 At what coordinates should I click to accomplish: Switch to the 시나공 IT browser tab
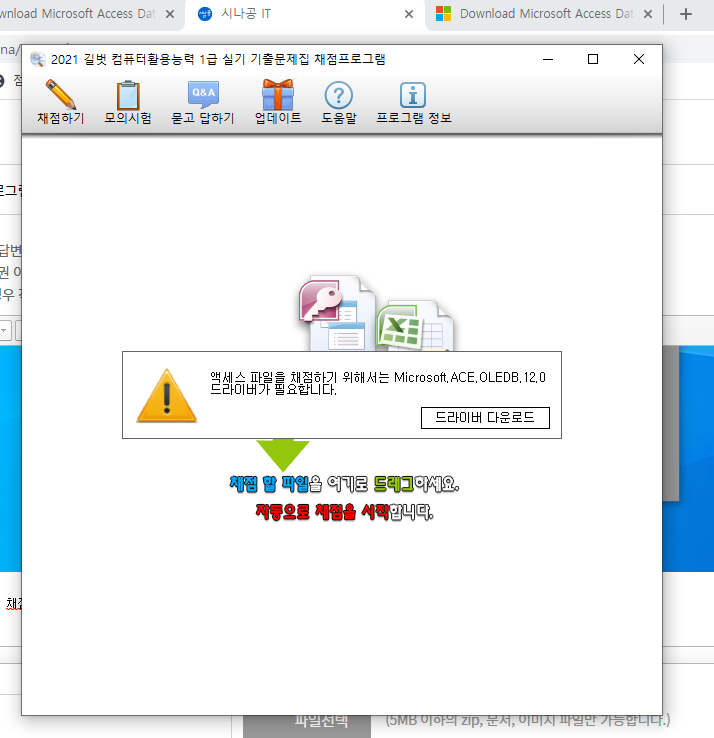290,14
